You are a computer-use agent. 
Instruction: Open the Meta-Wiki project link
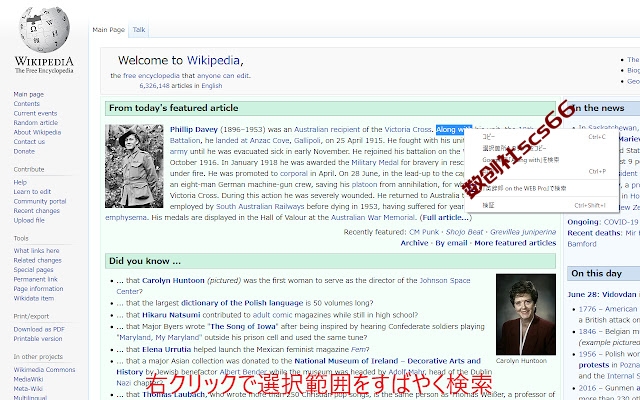click(28, 389)
